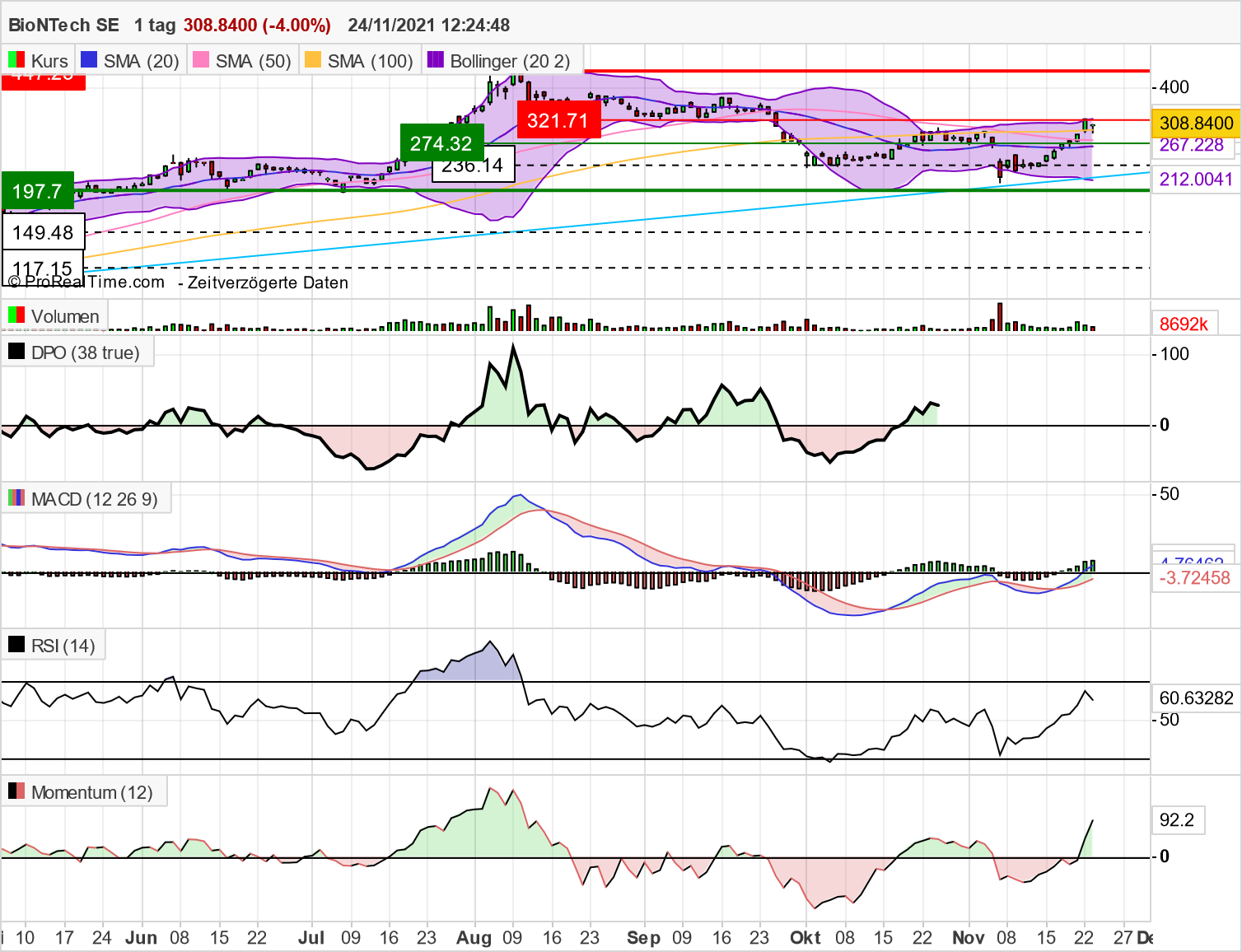Click the 308.8400 (-4.00%) price quote
Viewport: 1242px width, 952px height.
pos(257,25)
